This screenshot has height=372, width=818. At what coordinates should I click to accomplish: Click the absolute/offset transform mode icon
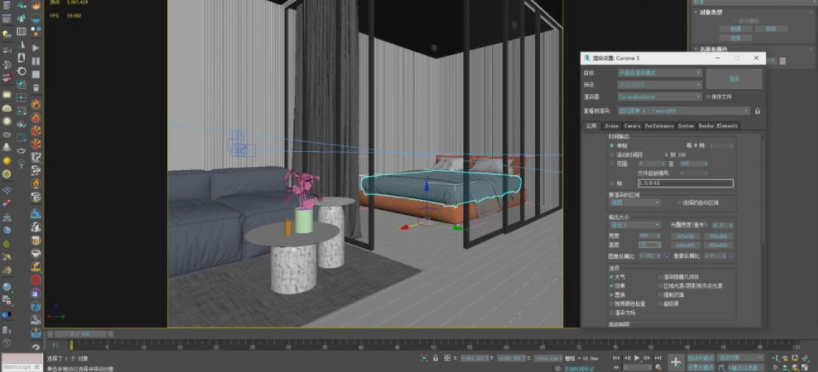447,358
